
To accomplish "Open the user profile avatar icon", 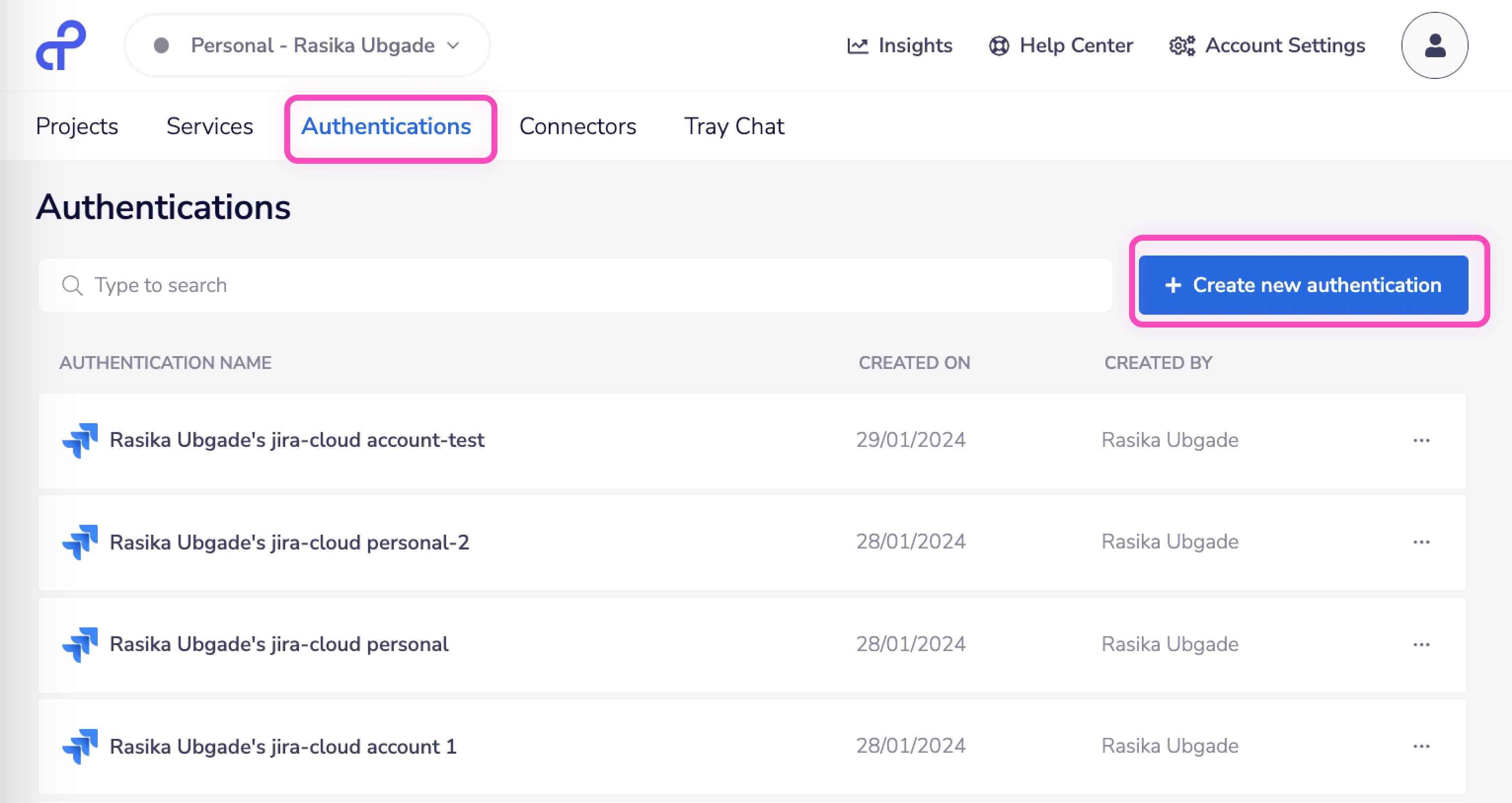I will 1434,45.
